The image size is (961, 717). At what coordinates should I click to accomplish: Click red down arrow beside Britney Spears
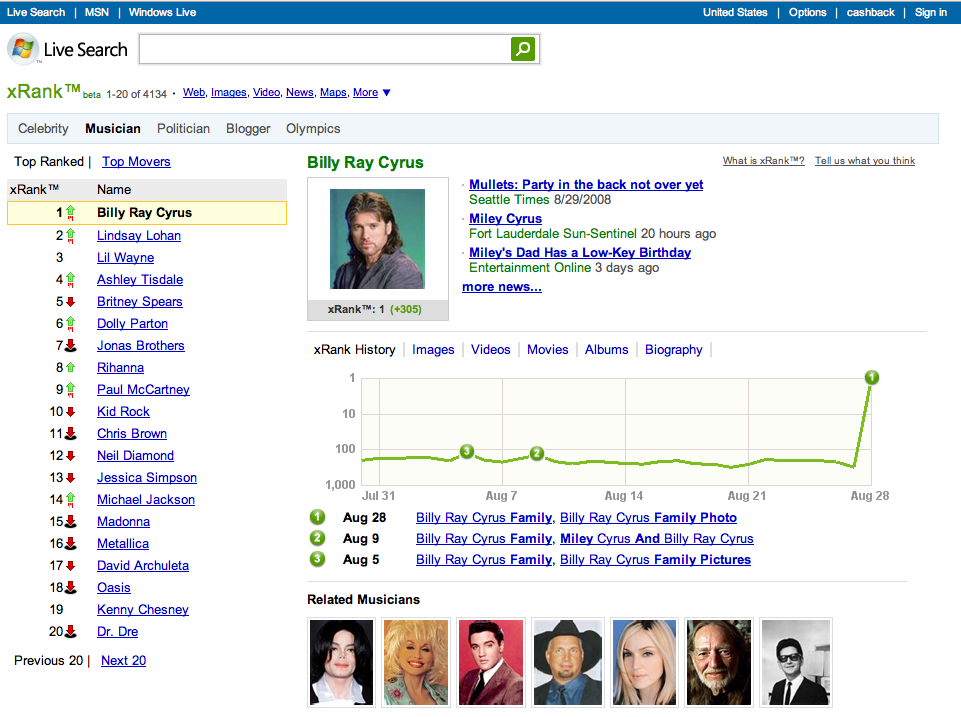click(70, 302)
